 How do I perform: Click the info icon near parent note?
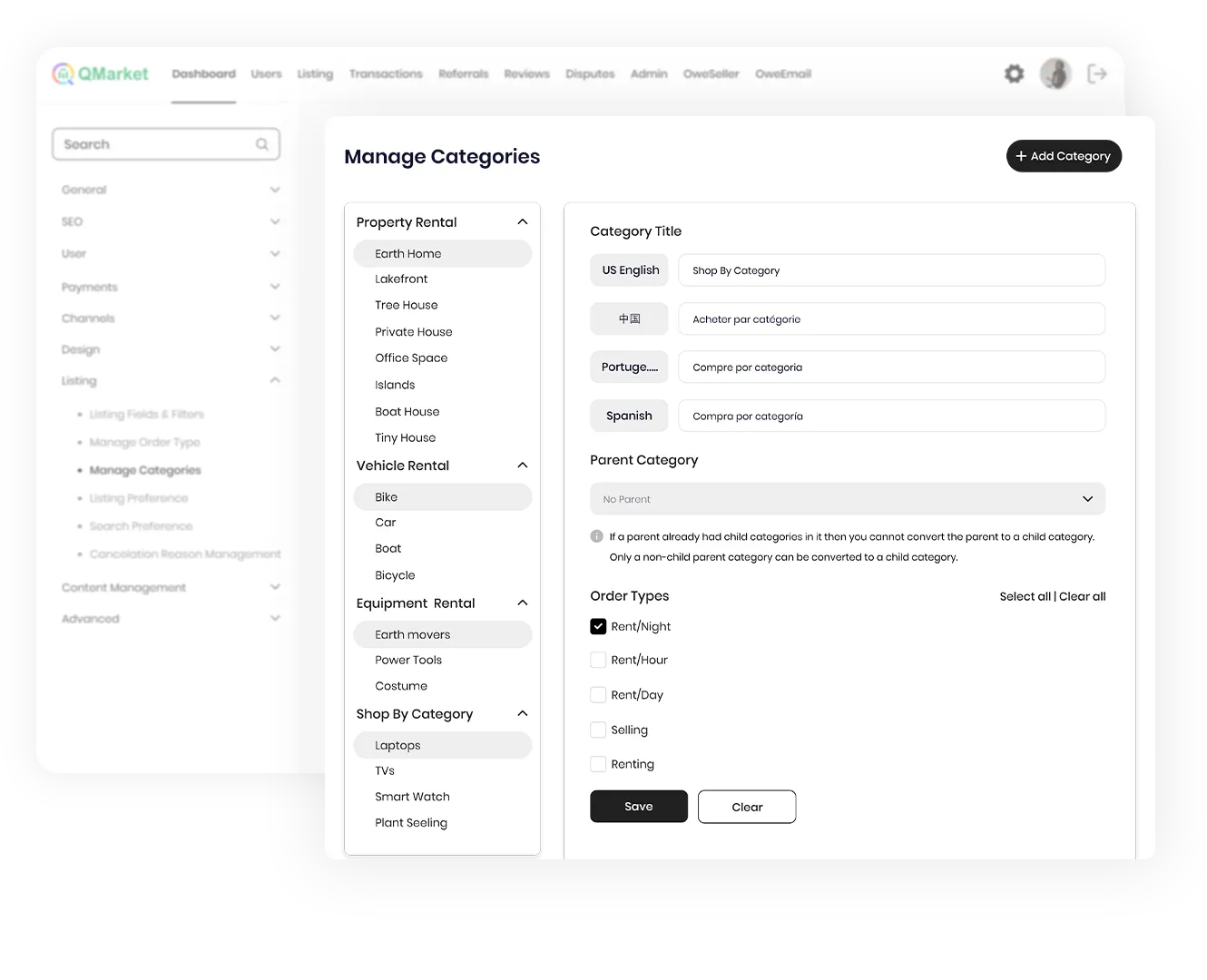coord(596,536)
